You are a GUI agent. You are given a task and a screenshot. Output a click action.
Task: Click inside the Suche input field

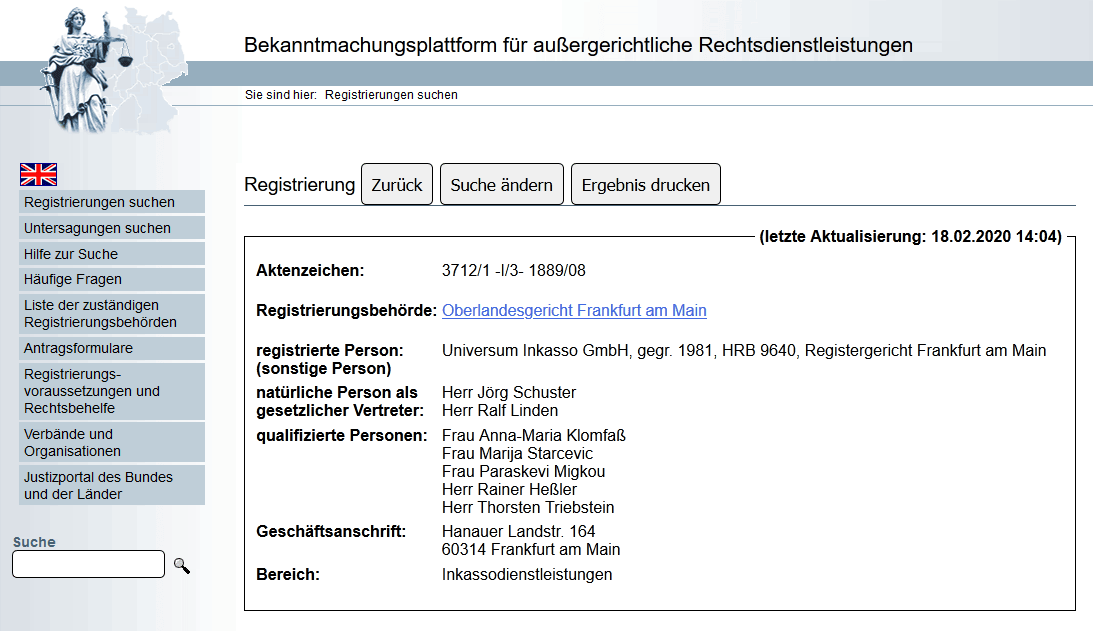(x=88, y=564)
